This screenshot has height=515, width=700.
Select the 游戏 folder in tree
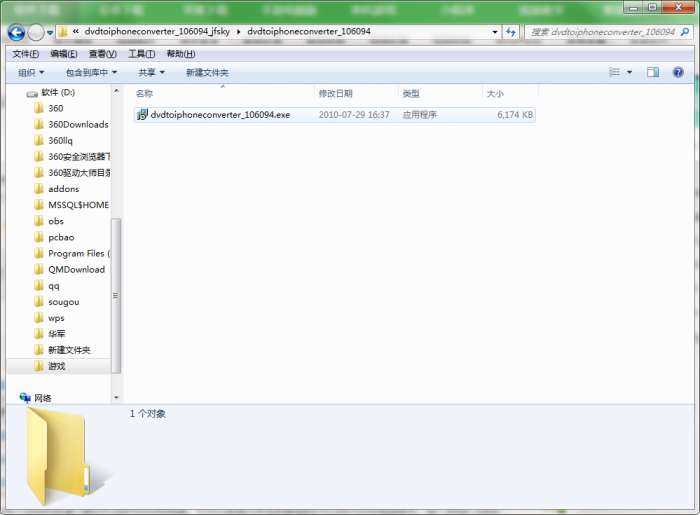[57, 366]
